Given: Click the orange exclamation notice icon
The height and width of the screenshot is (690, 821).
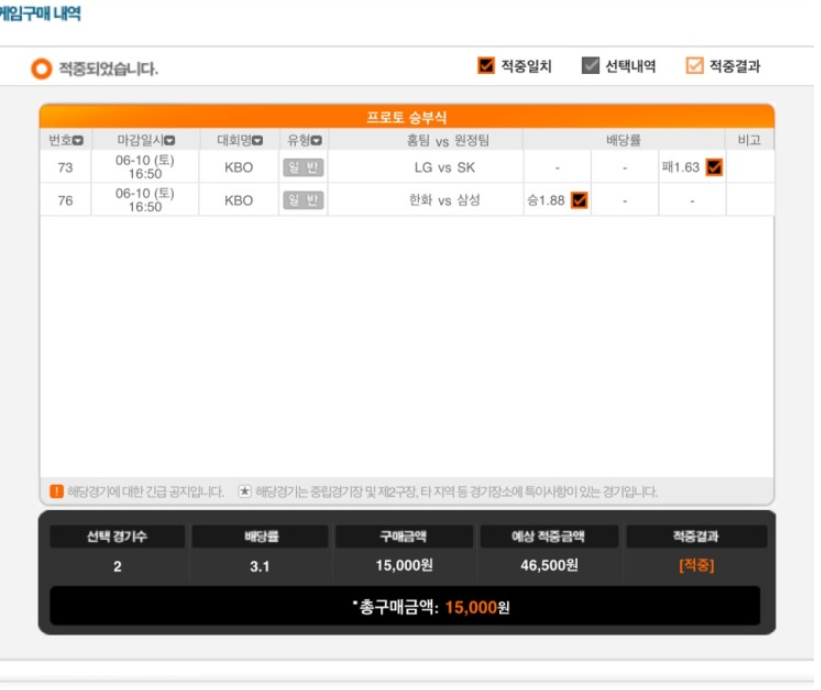Looking at the screenshot, I should coord(57,492).
